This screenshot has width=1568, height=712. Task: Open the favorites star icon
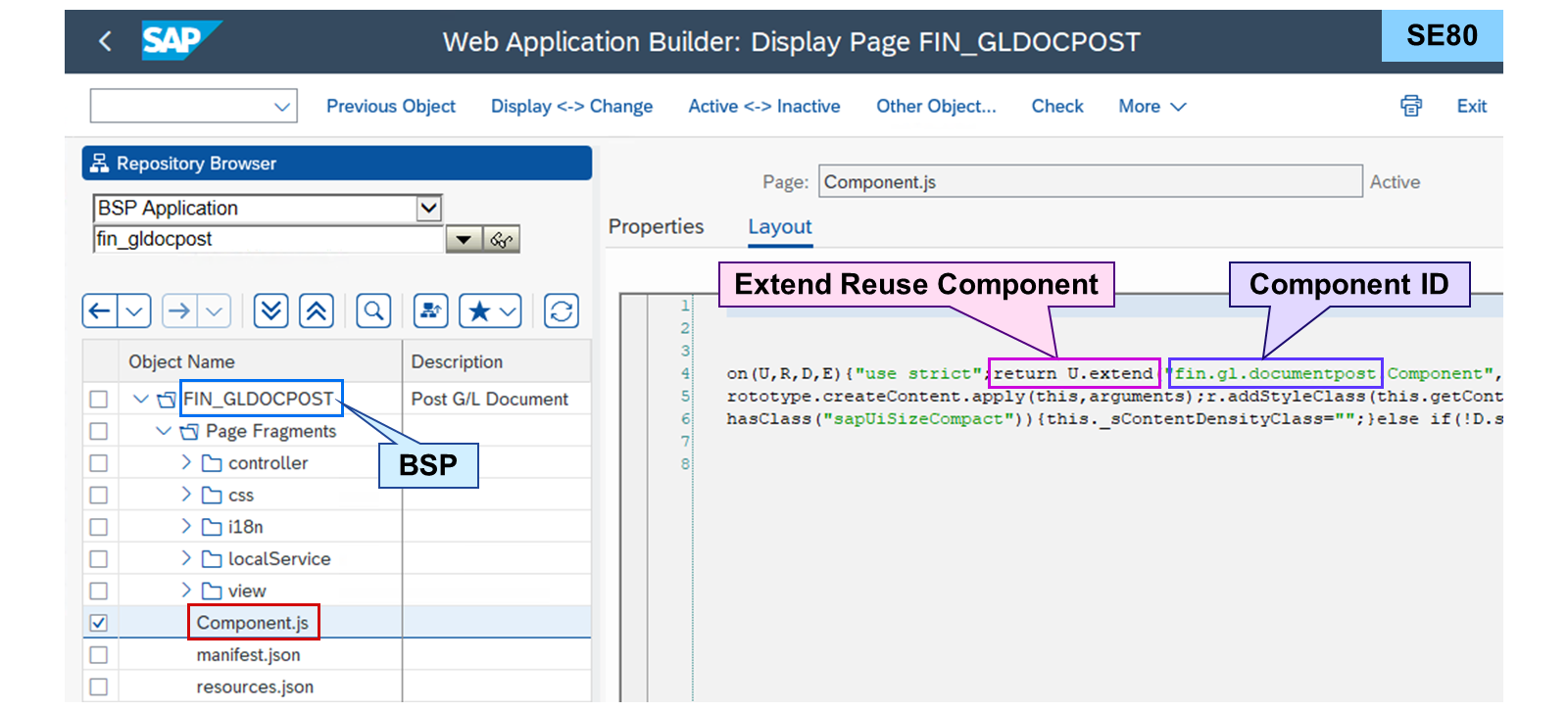point(479,311)
